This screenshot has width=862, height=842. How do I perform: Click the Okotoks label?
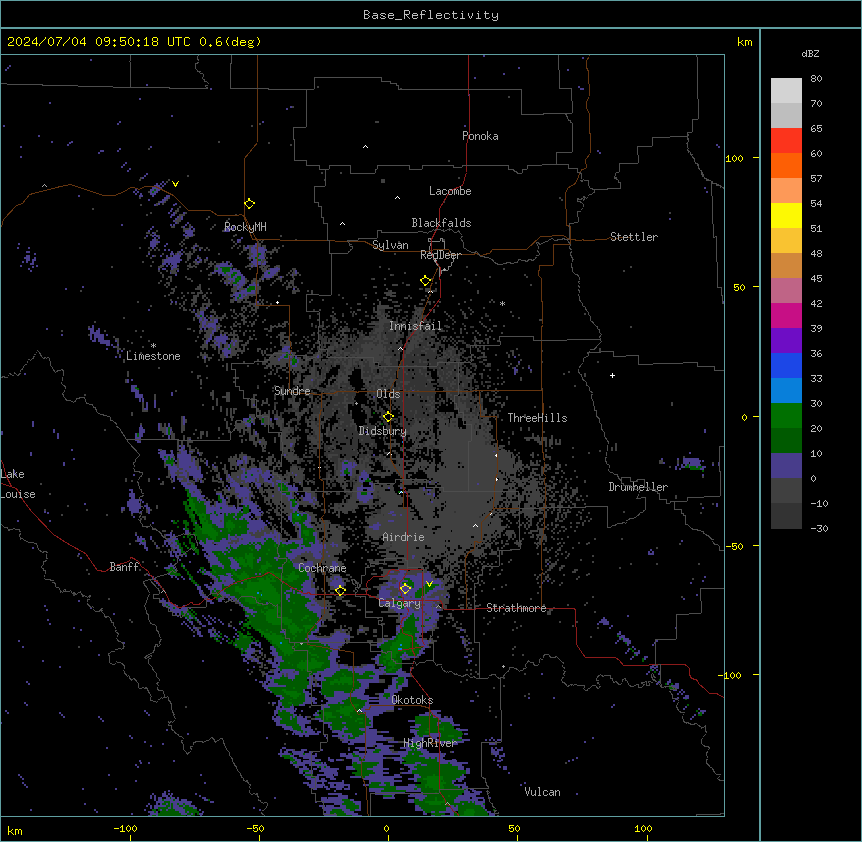(412, 700)
